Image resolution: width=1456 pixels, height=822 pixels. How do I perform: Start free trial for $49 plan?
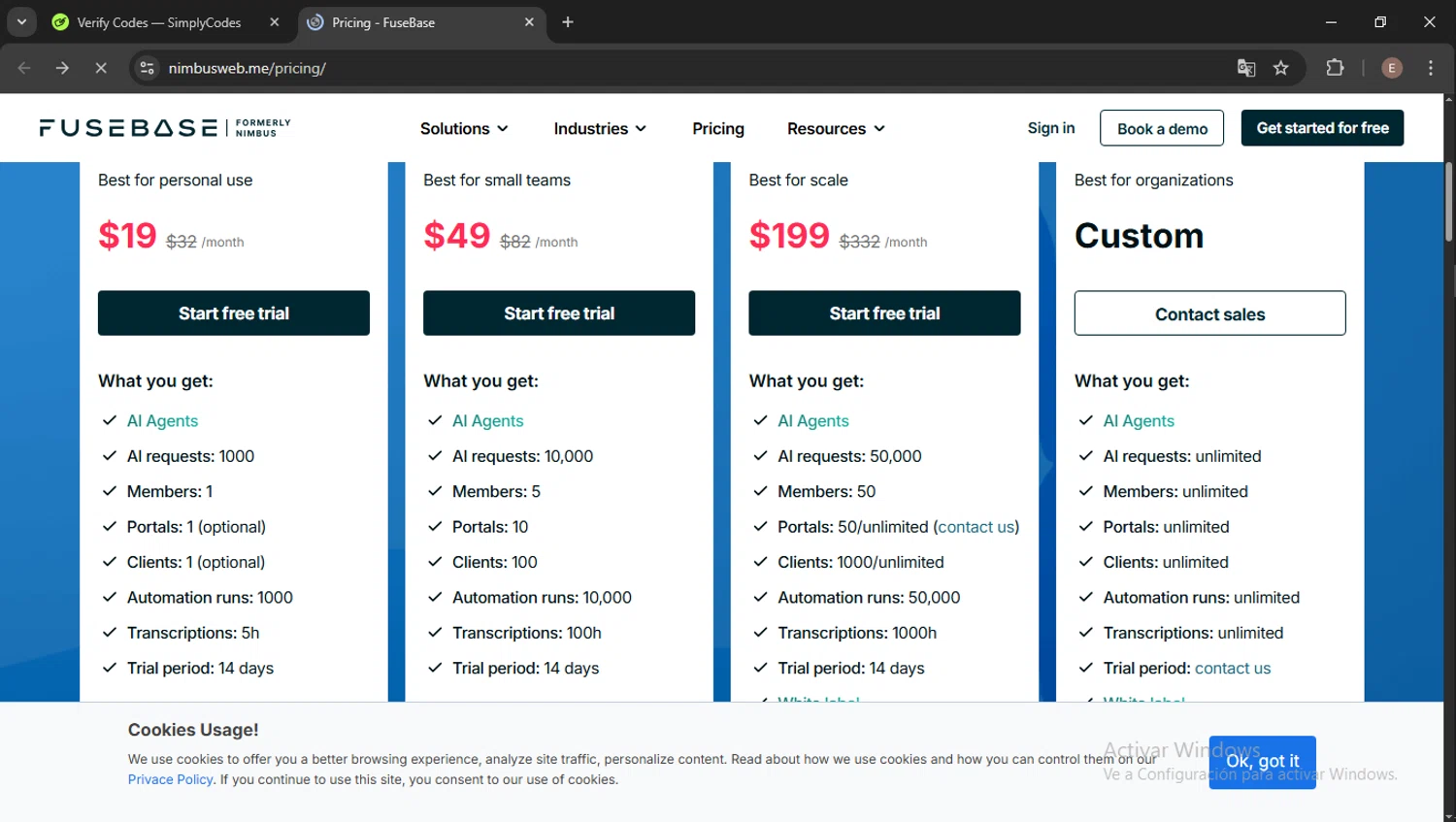(559, 313)
